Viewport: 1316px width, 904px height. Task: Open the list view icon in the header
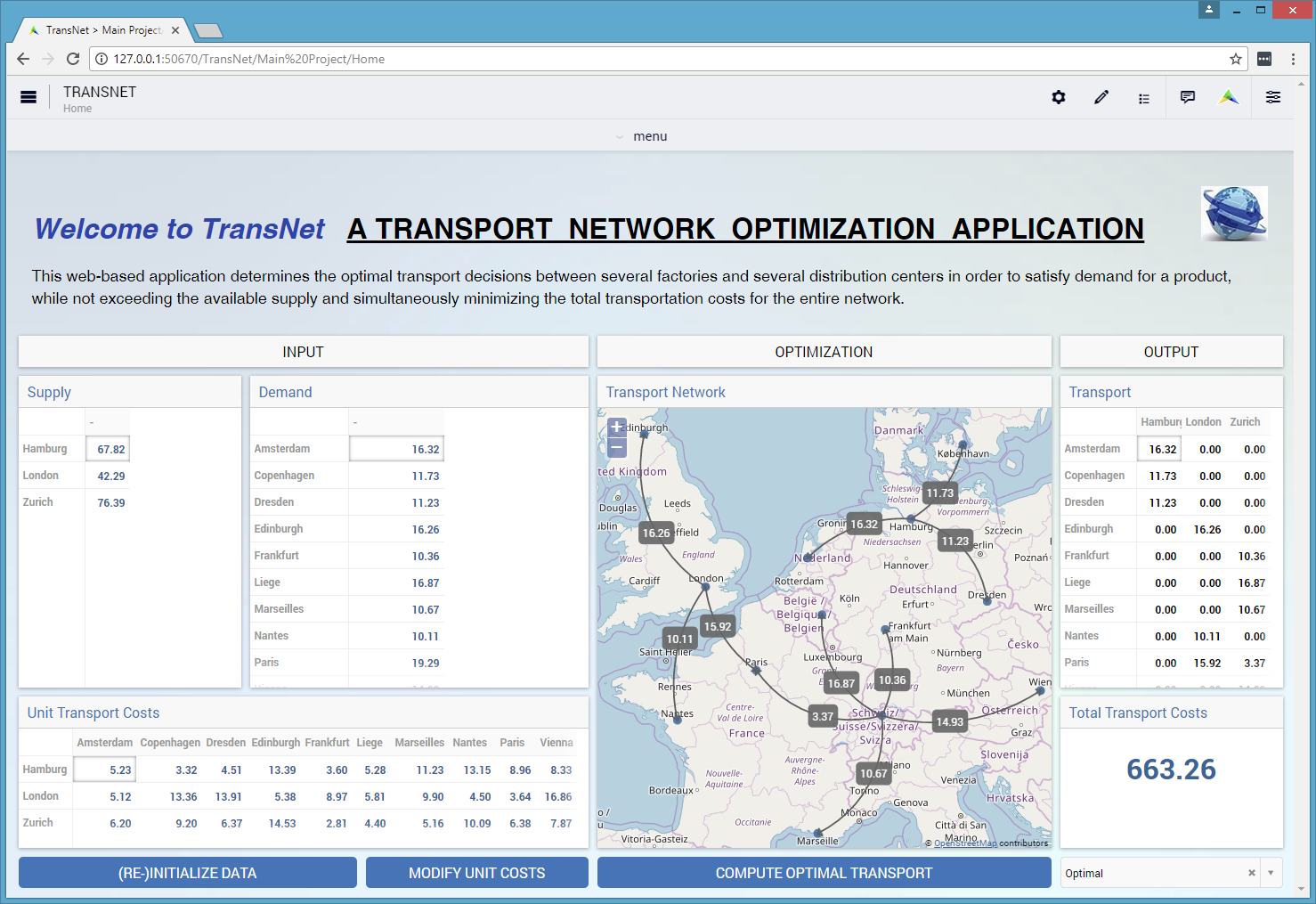coord(1144,98)
